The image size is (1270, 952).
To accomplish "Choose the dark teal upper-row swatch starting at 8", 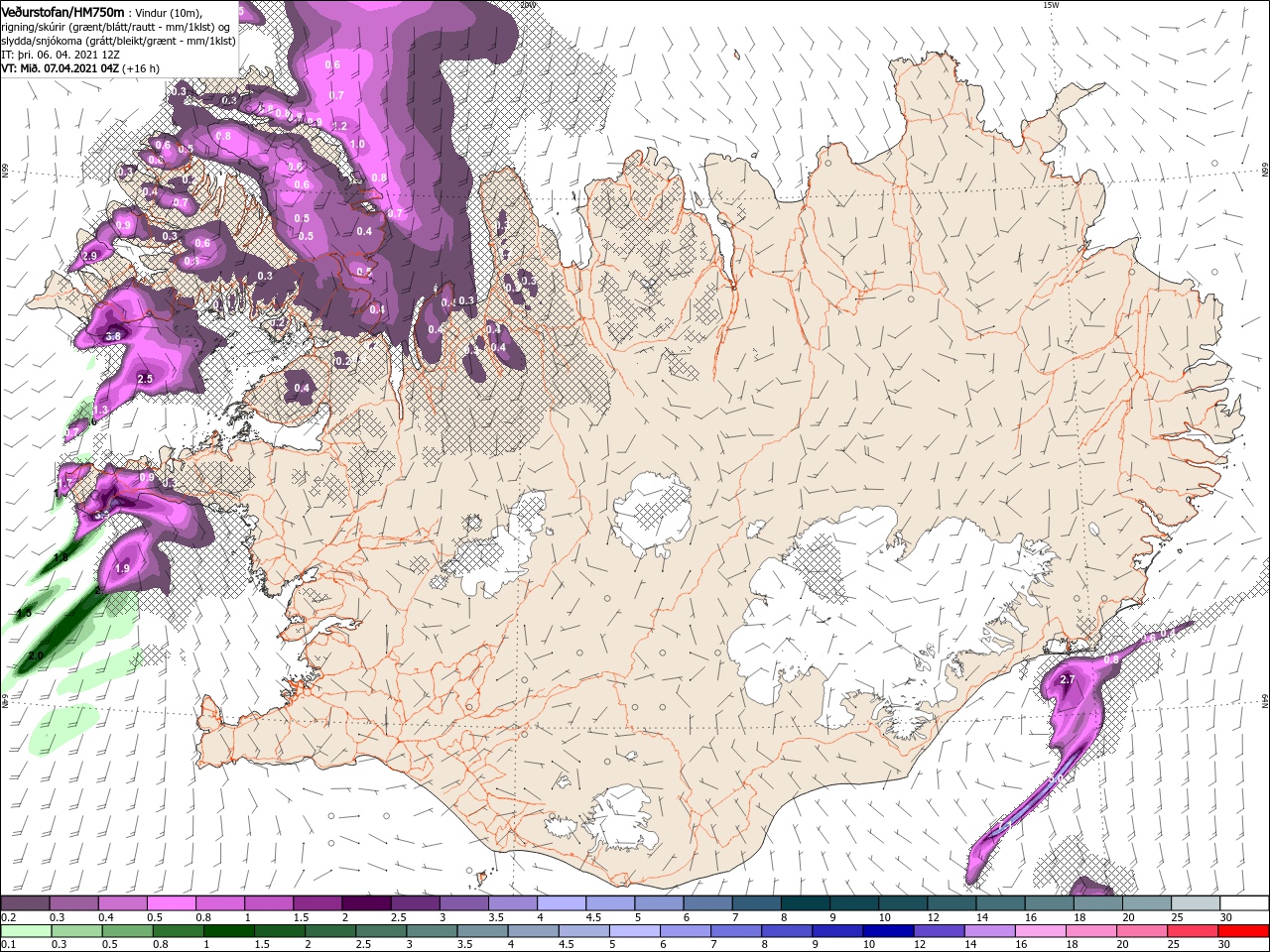I will [806, 903].
